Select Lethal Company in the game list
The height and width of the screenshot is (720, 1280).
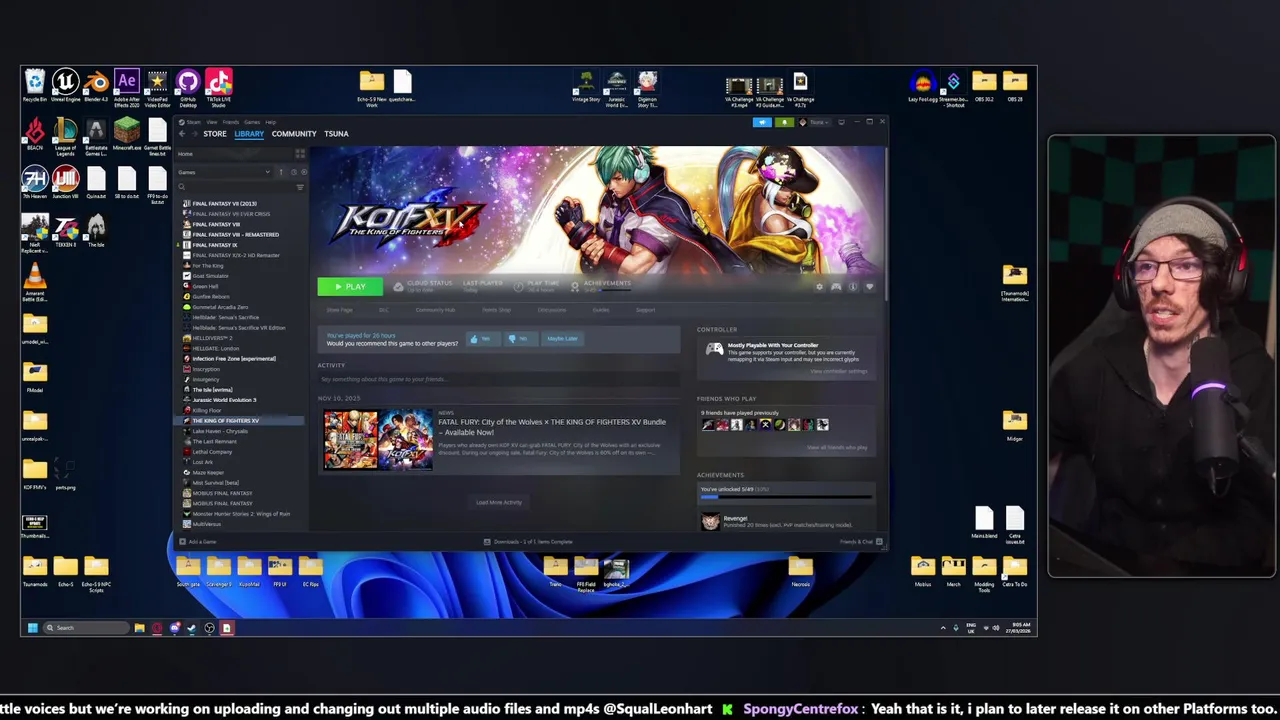coord(212,452)
